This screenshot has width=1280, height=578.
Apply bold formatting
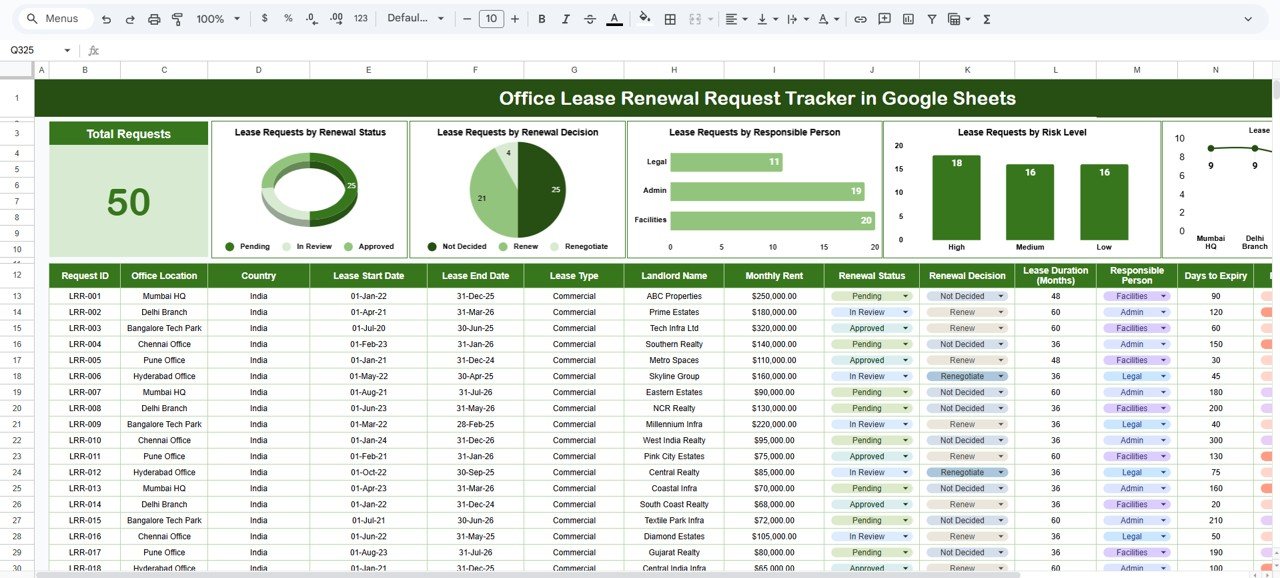(x=541, y=18)
